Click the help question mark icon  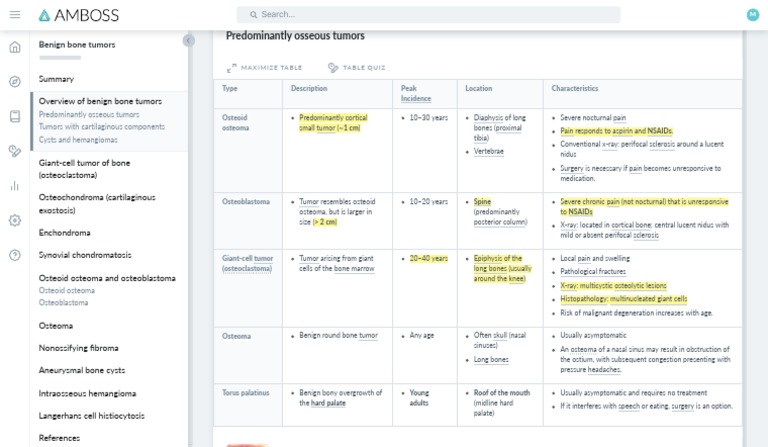click(x=15, y=255)
